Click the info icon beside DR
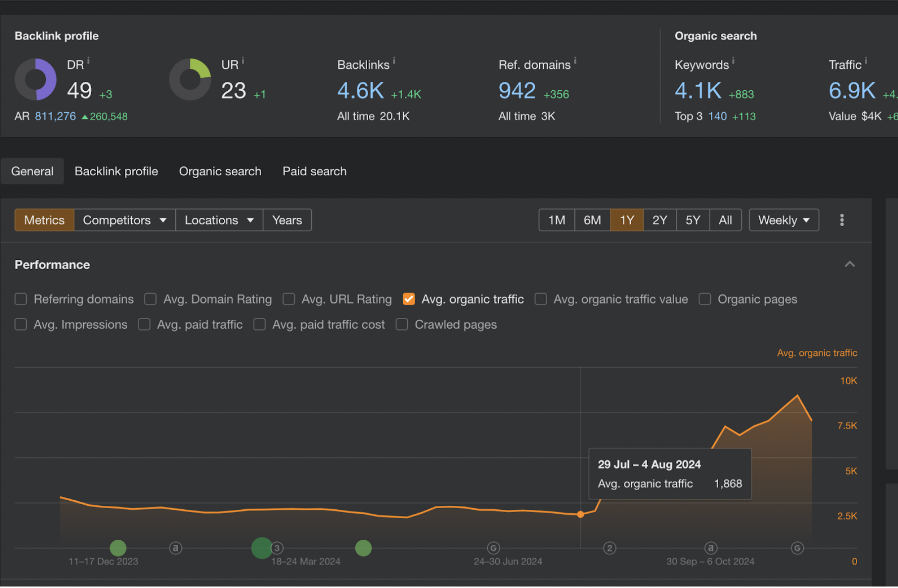The width and height of the screenshot is (898, 588). click(88, 62)
